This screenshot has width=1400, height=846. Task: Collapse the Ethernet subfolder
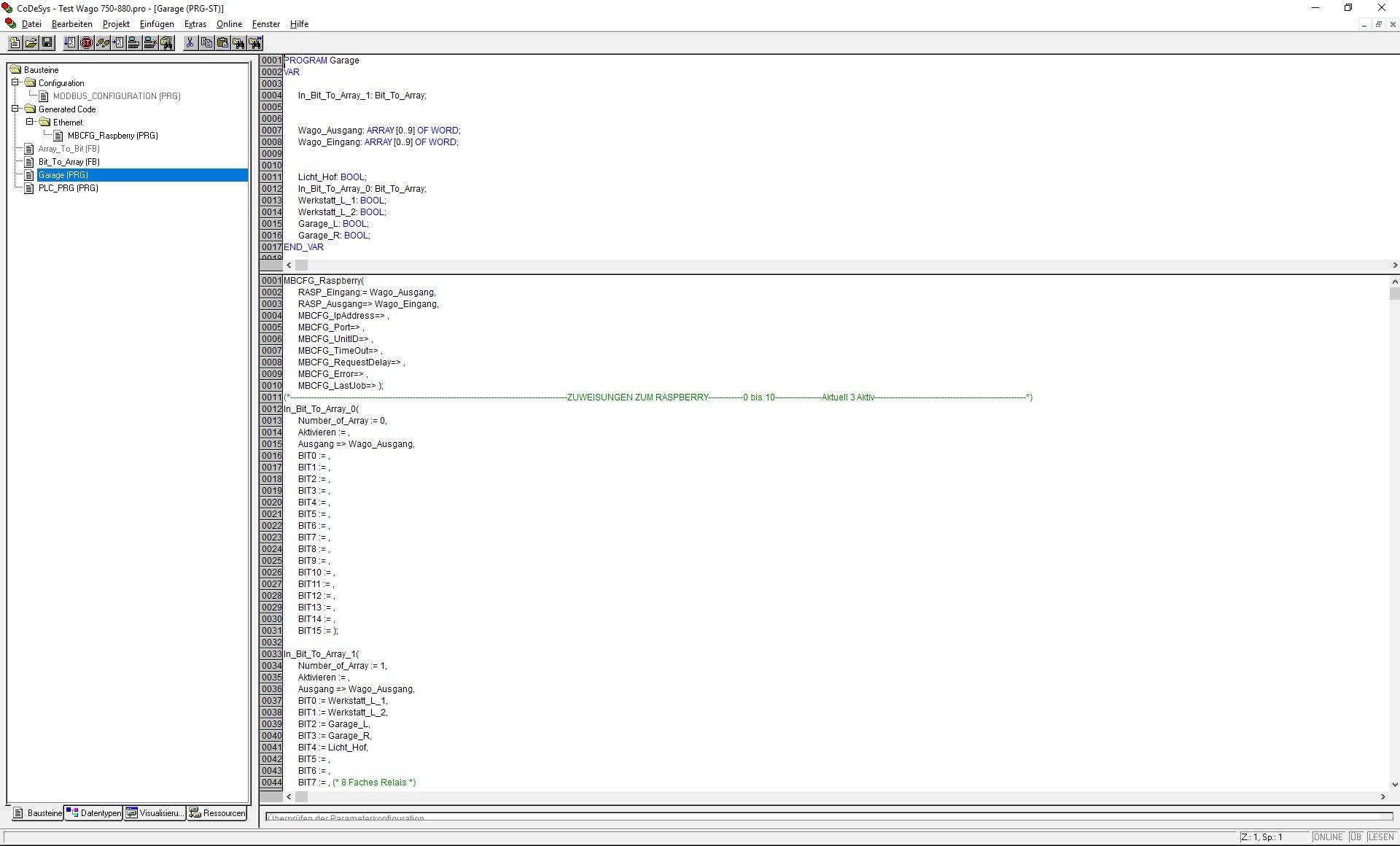(x=29, y=122)
